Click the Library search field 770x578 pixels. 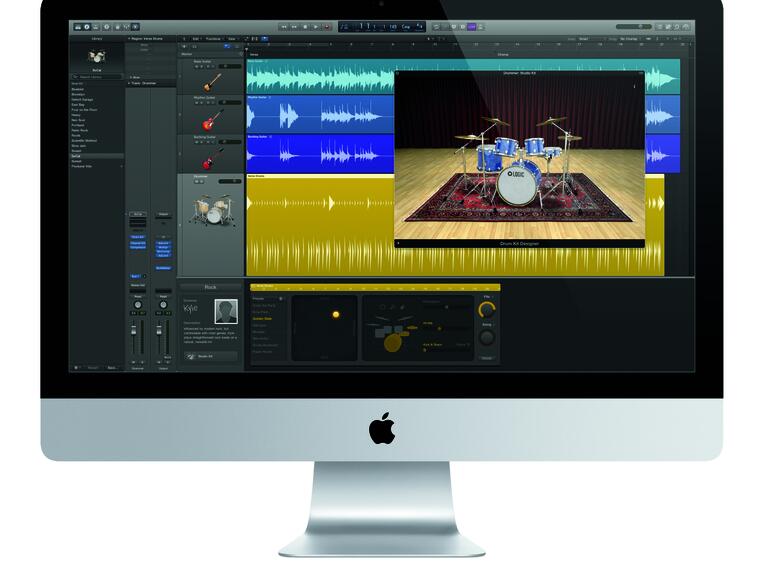(x=97, y=77)
